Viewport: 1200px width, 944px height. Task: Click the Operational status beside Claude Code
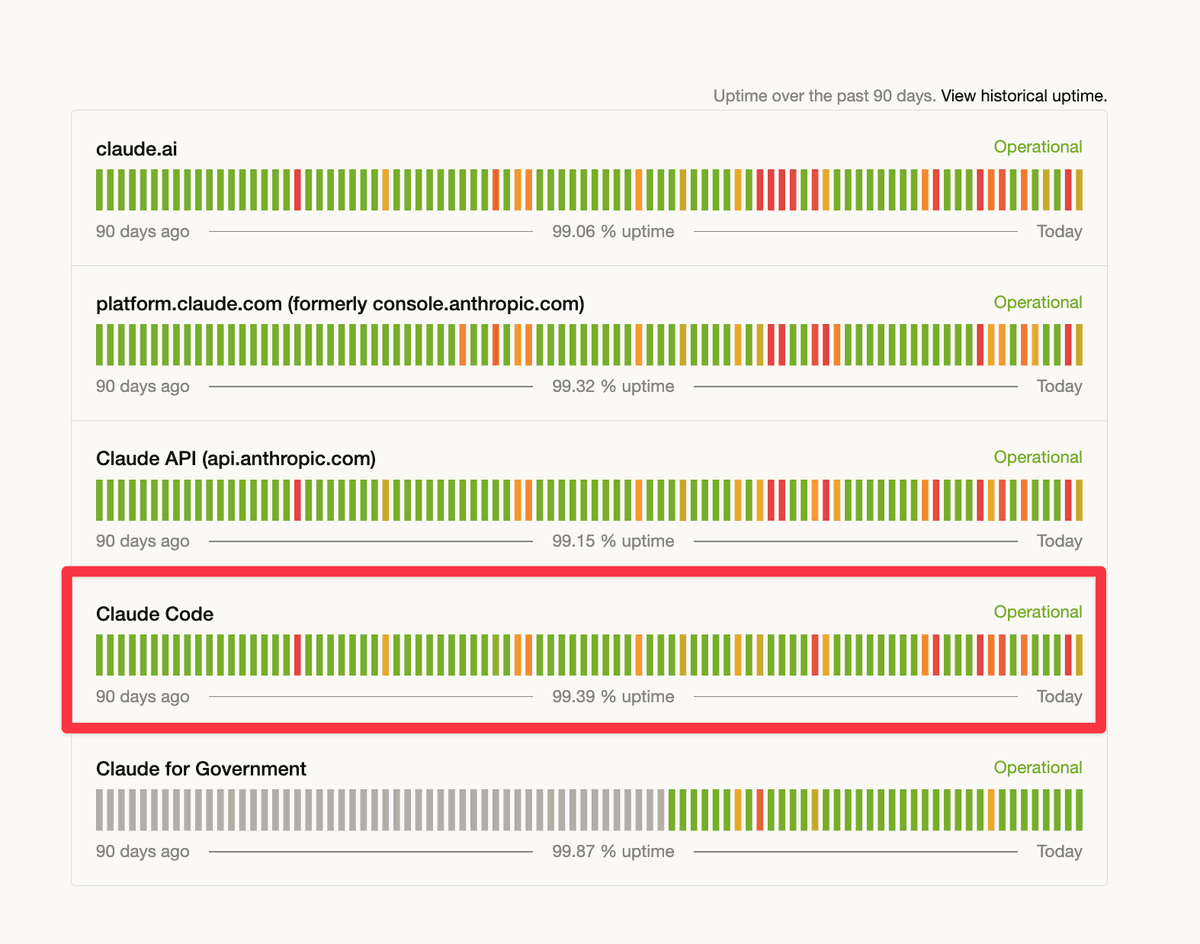tap(1037, 612)
